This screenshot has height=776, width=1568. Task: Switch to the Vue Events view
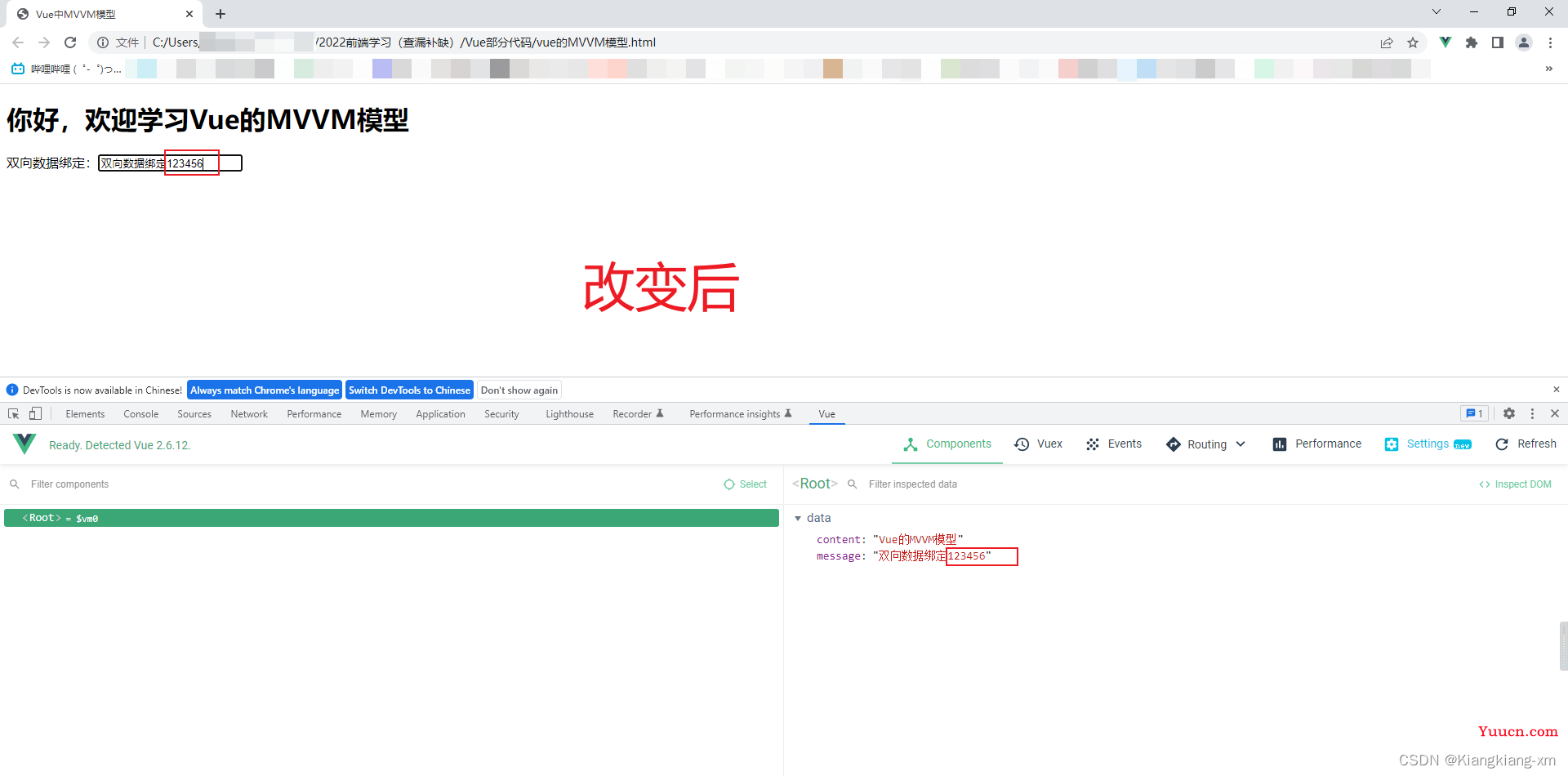pyautogui.click(x=1114, y=444)
